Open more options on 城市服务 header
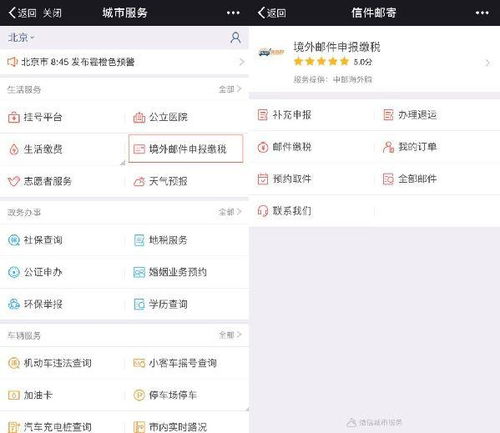500x433 pixels. (233, 13)
